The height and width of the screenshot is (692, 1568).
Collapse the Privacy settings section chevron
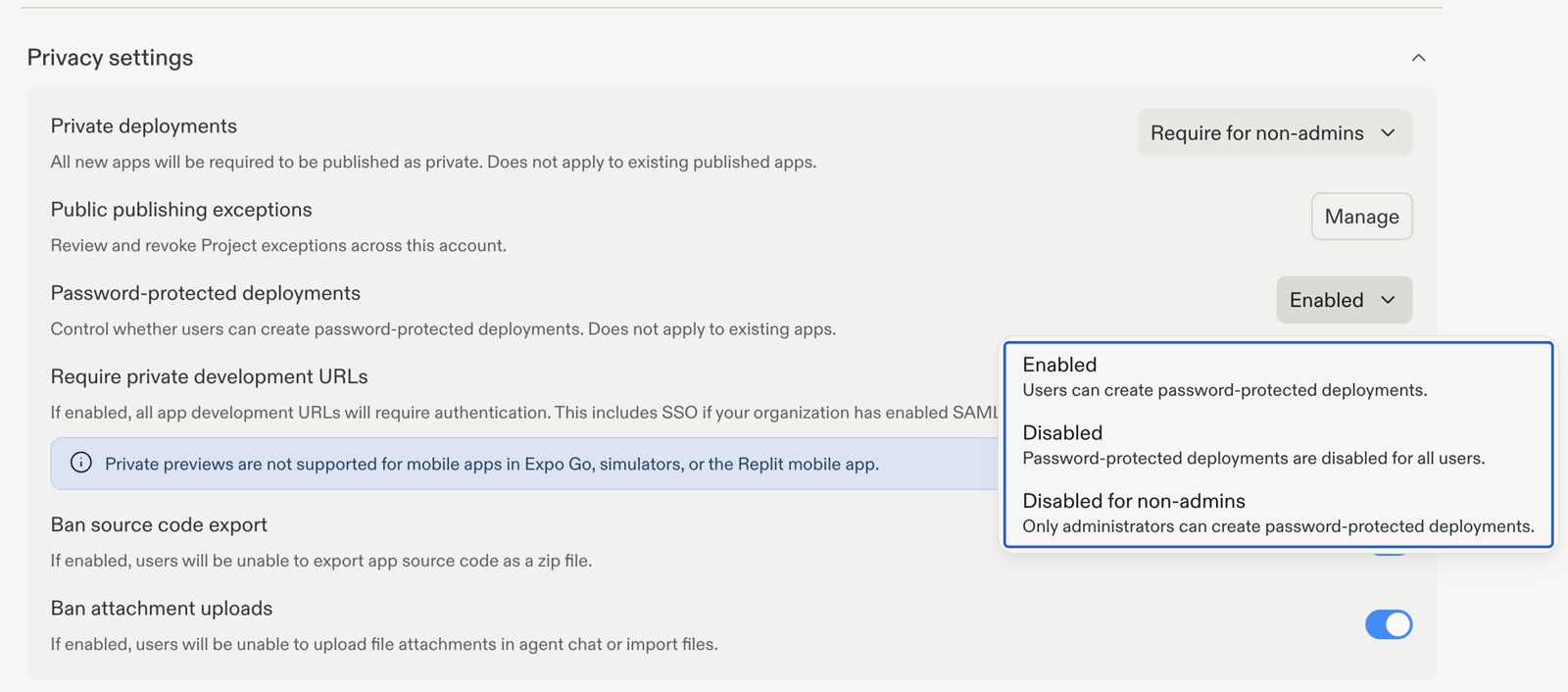(x=1418, y=58)
